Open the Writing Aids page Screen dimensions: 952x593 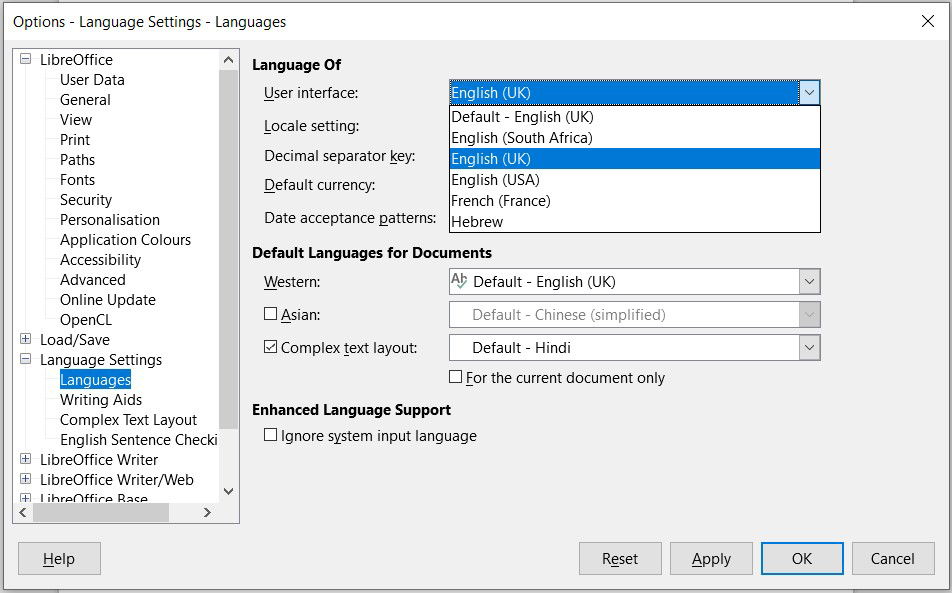point(101,400)
